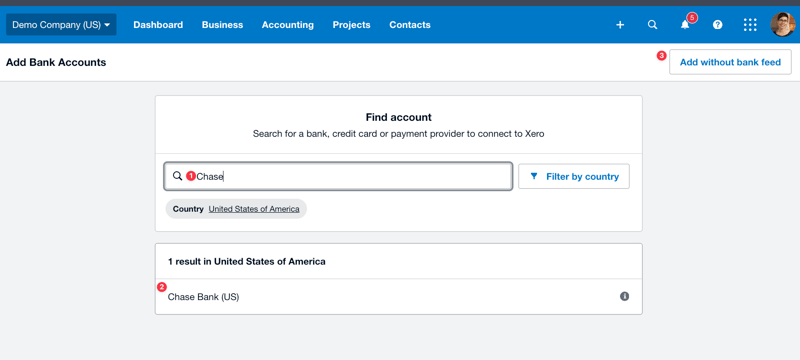Open the help question mark menu
This screenshot has width=800, height=360.
tap(717, 24)
